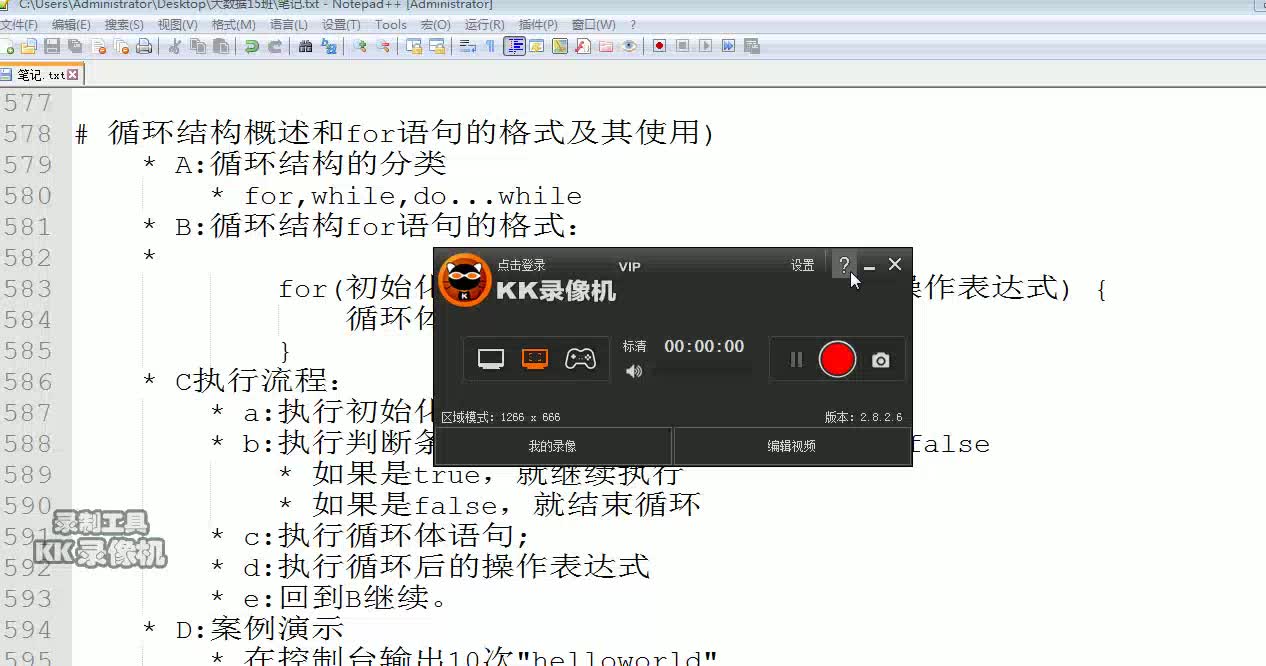Take a snapshot with the camera icon

[x=880, y=359]
